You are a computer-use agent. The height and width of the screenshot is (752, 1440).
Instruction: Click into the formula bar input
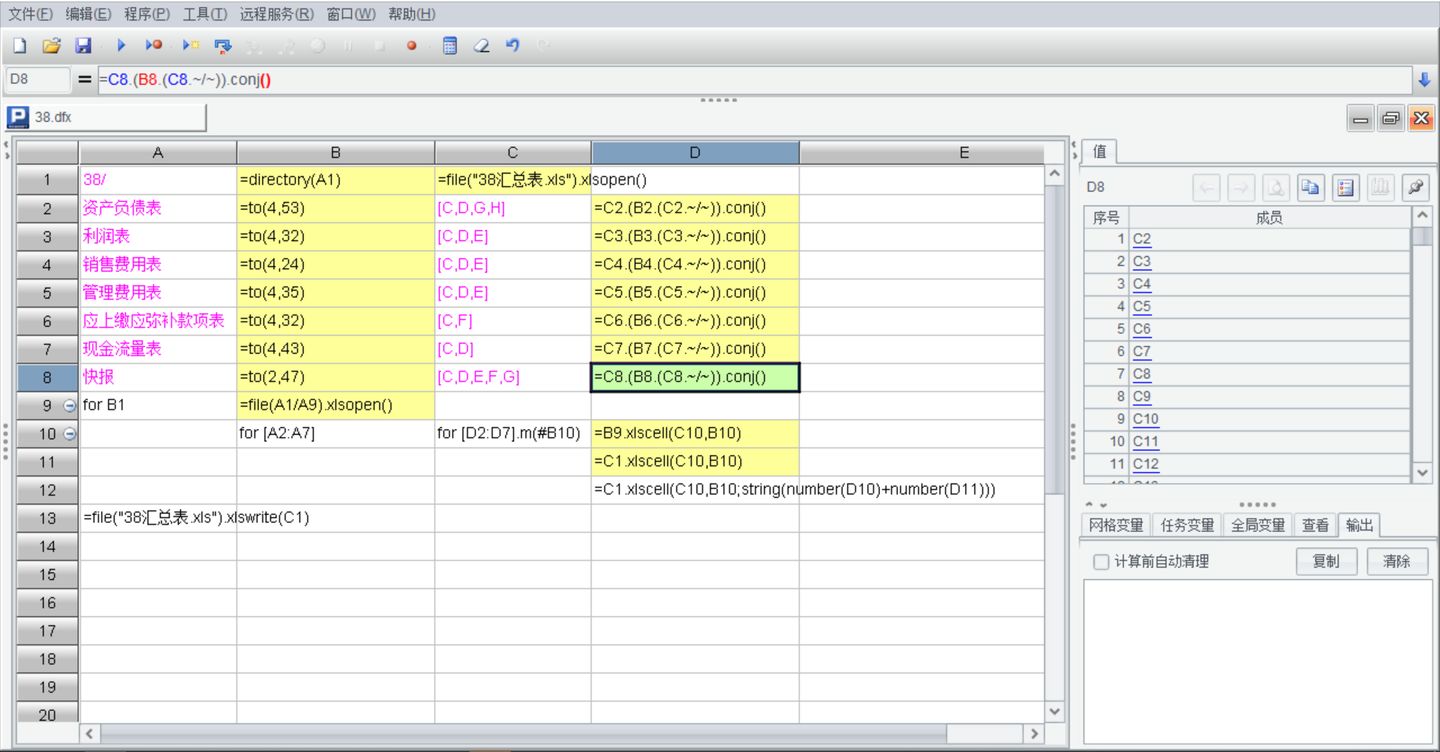click(754, 80)
